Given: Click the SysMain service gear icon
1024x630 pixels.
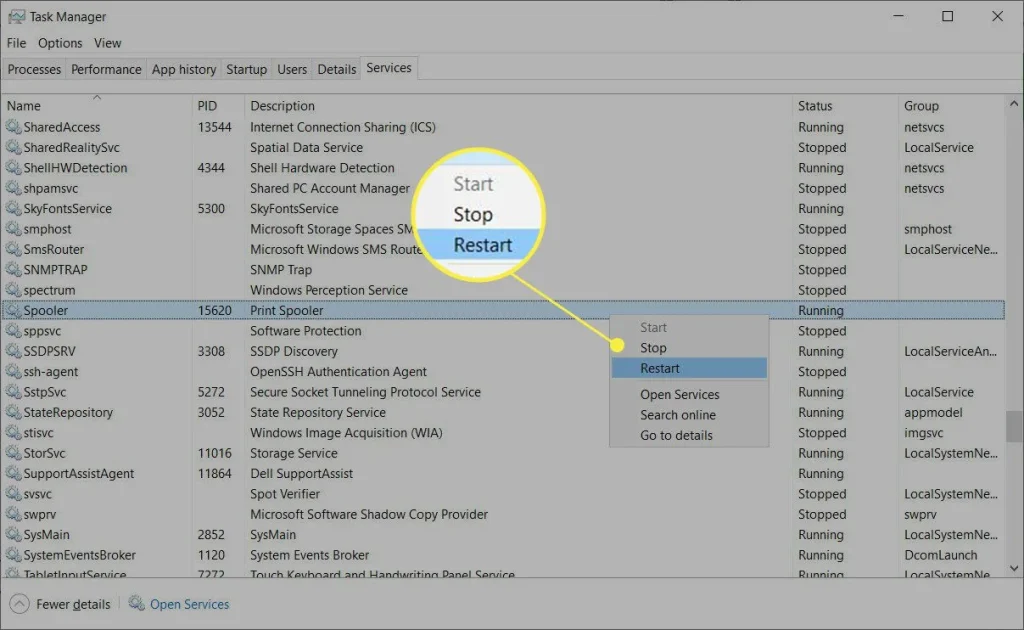Looking at the screenshot, I should pyautogui.click(x=13, y=534).
